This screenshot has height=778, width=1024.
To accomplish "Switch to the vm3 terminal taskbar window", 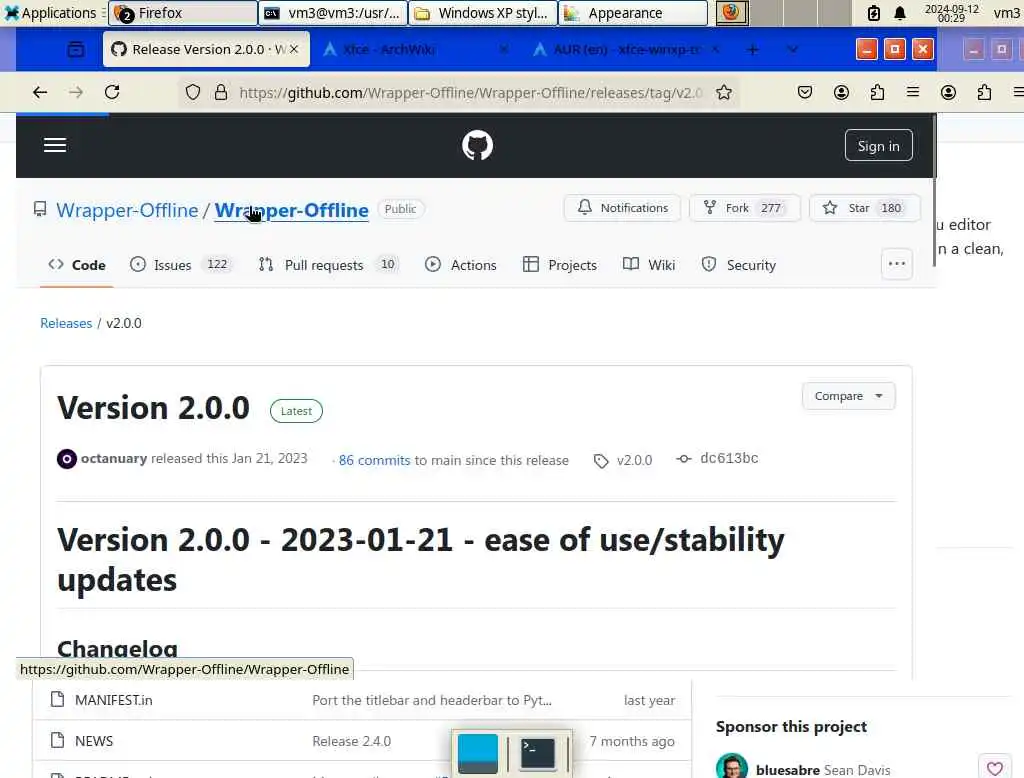I will 332,12.
